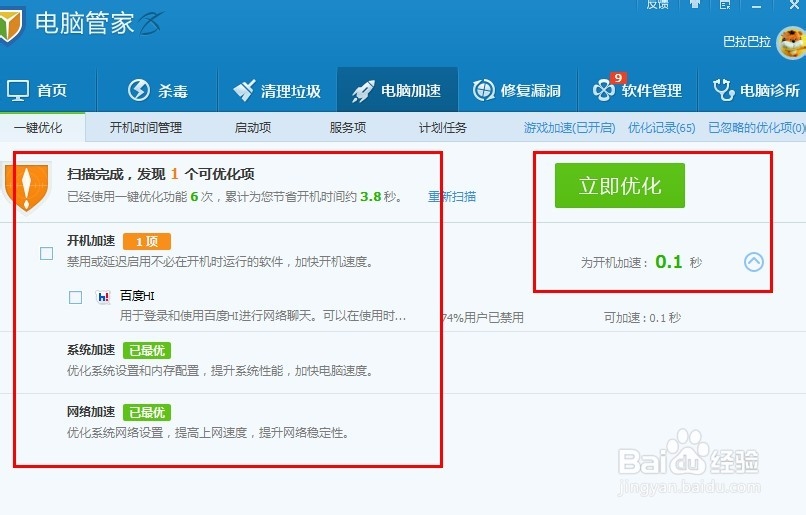The image size is (806, 515).
Task: Click the 巴拉巴拉 username
Action: coord(747,42)
